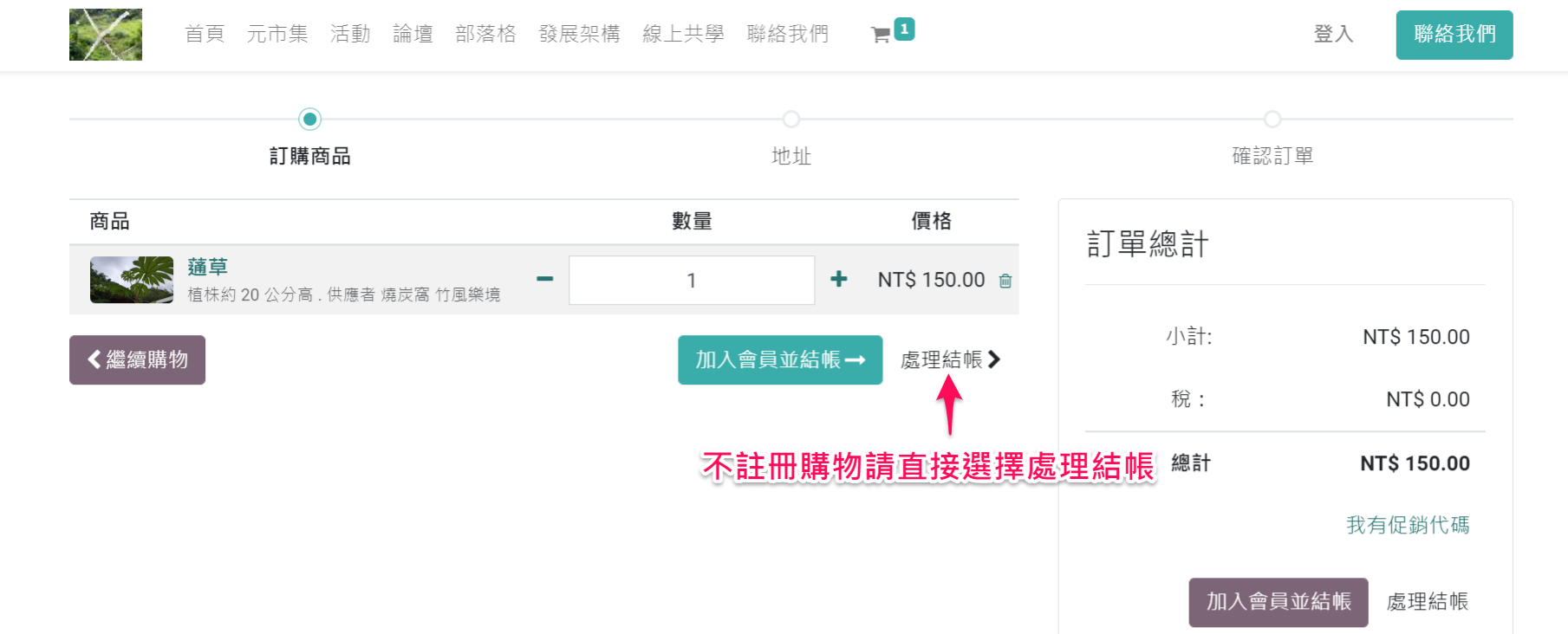This screenshot has width=1568, height=634.
Task: Delete 蓪草 using the trash icon
Action: tap(1005, 281)
